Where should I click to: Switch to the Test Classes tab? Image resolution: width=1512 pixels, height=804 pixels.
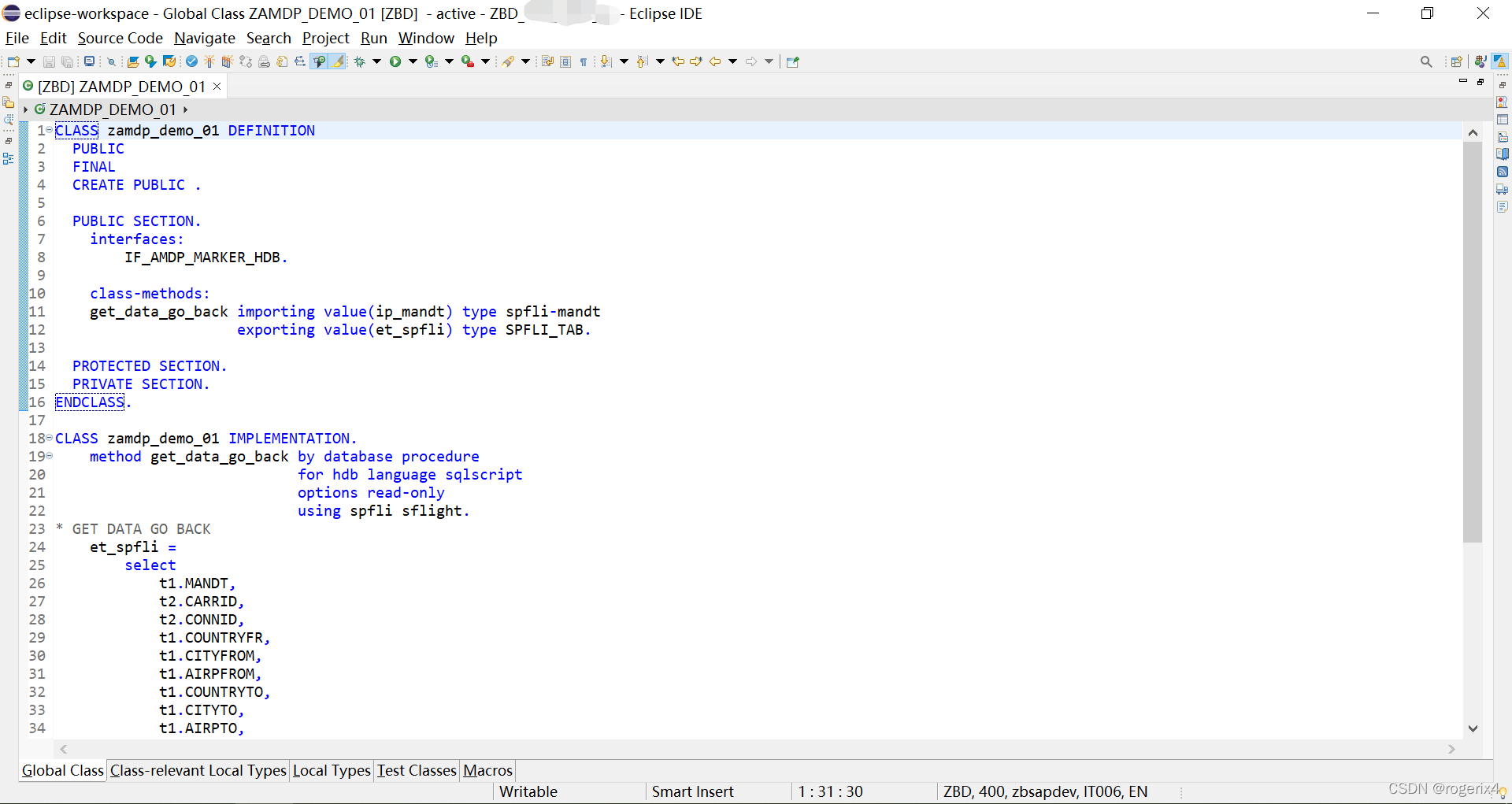click(416, 770)
